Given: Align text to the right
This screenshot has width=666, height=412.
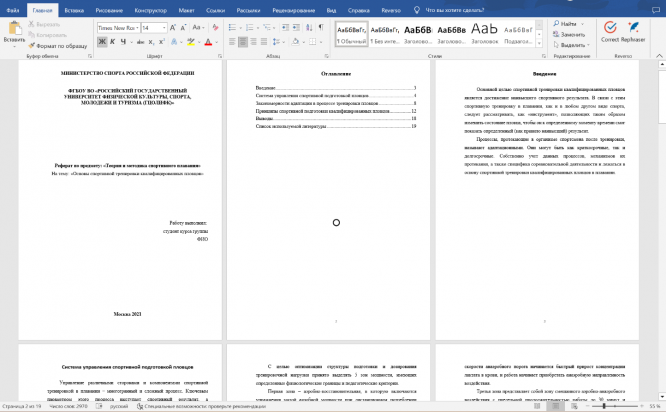Looking at the screenshot, I should coord(254,42).
